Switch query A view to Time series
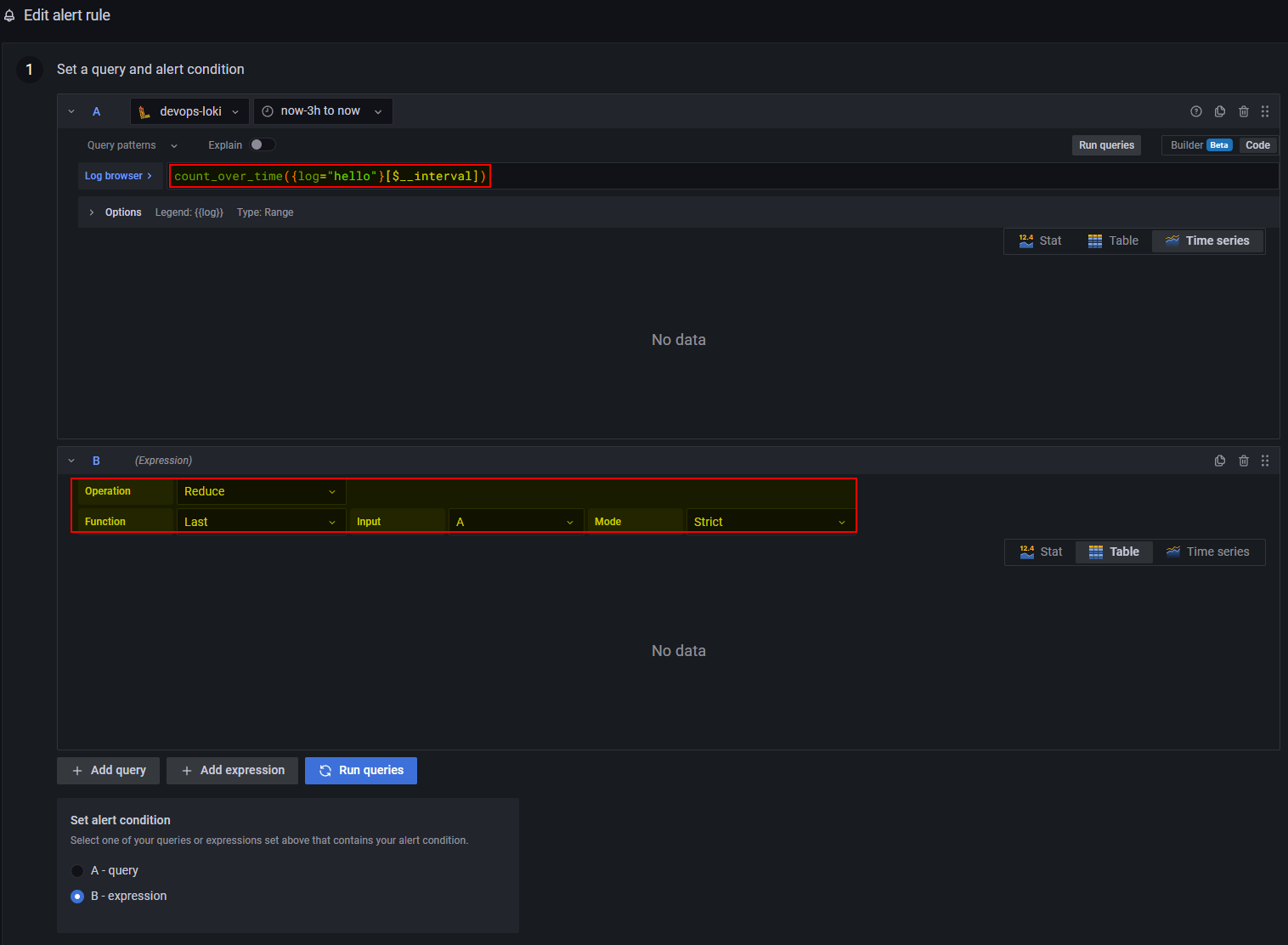The height and width of the screenshot is (945, 1288). coord(1207,240)
